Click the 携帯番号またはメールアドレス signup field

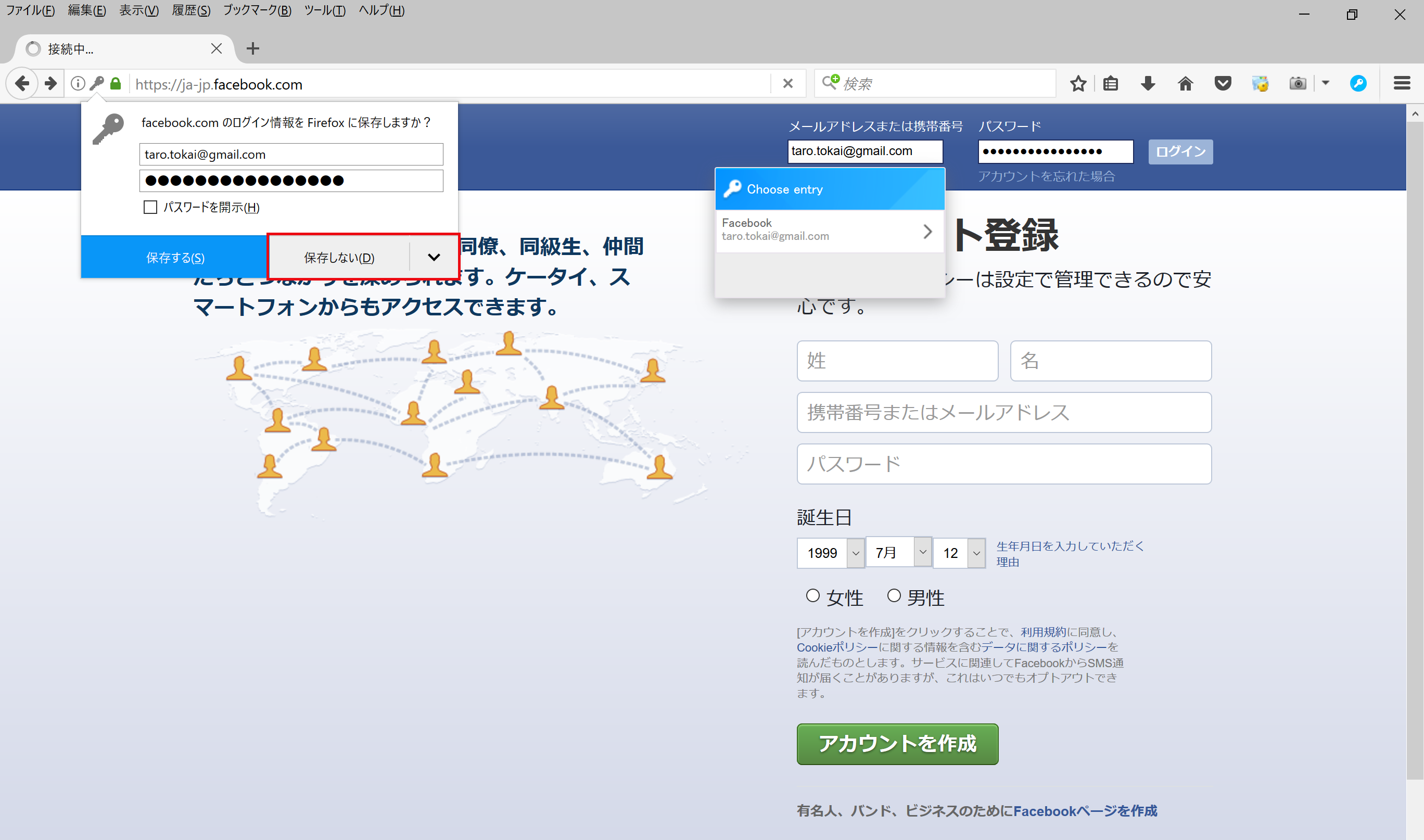pyautogui.click(x=1004, y=412)
